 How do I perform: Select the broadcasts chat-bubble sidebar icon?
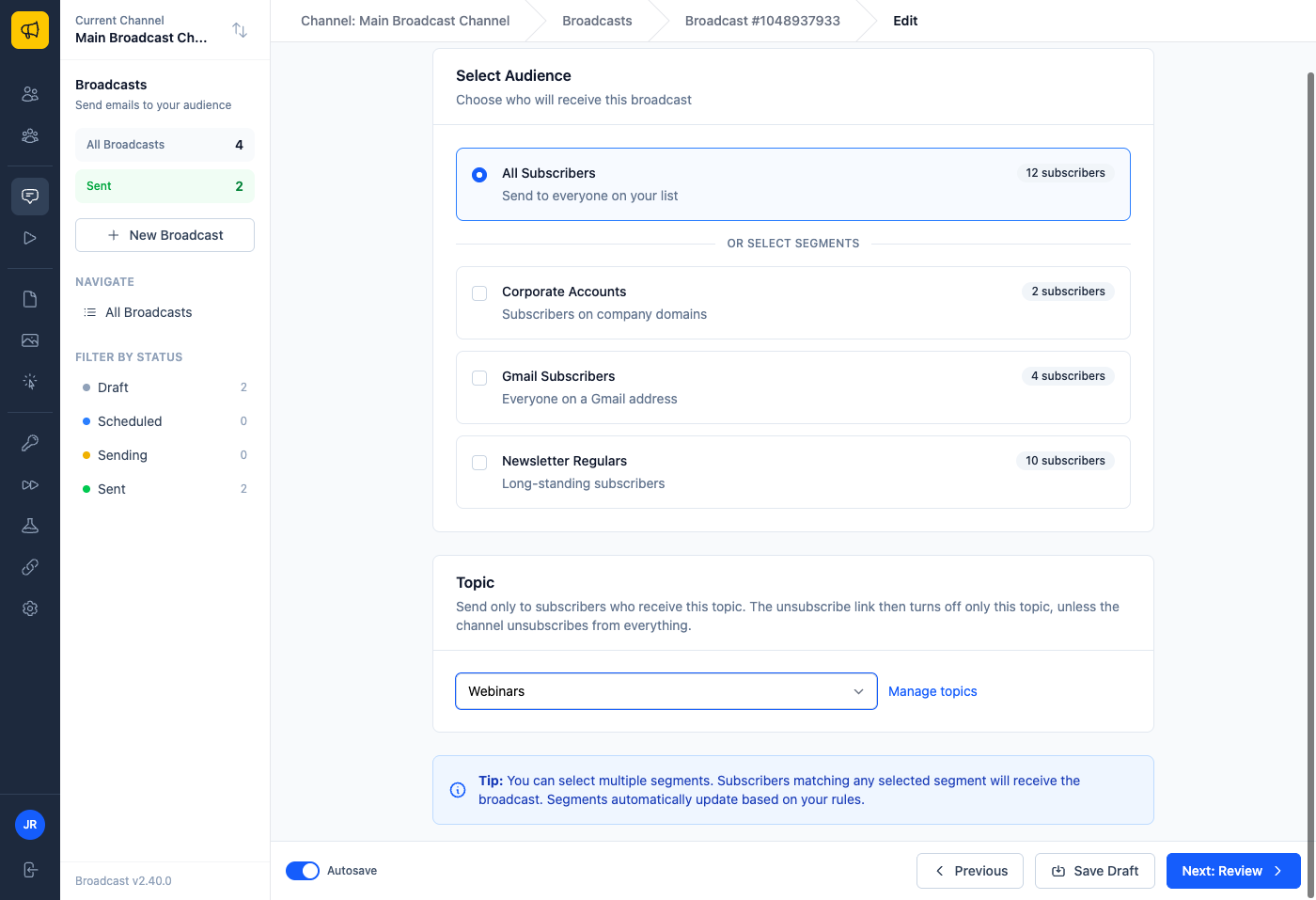[x=30, y=197]
